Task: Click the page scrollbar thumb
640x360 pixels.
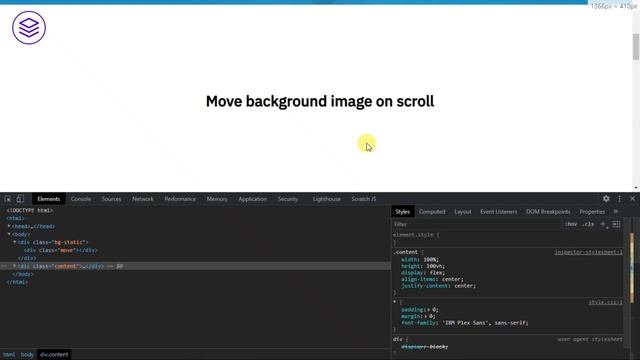Action: (x=636, y=47)
